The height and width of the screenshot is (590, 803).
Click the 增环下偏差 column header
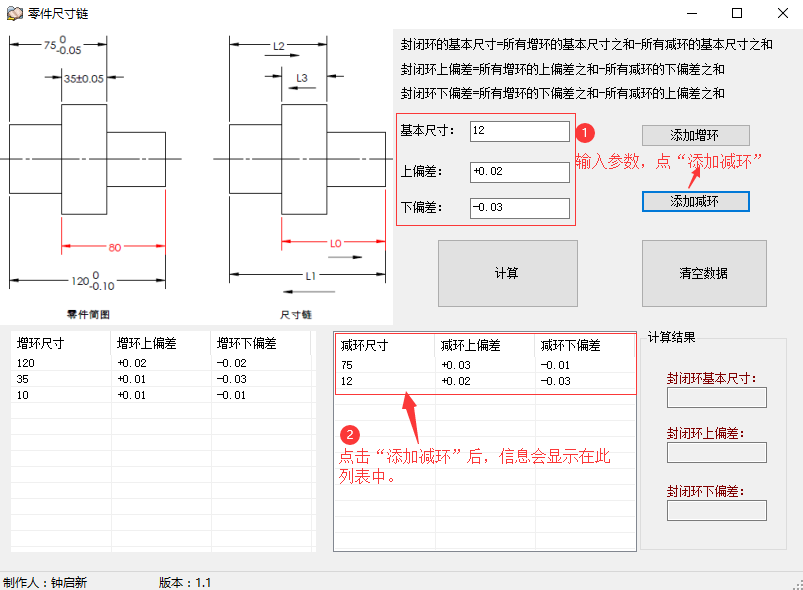tap(261, 343)
